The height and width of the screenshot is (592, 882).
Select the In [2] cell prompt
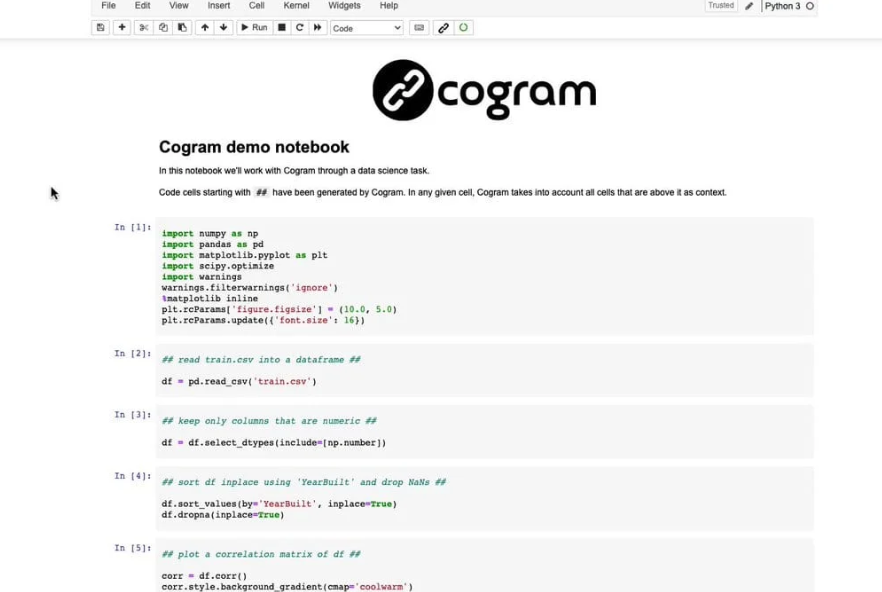point(133,353)
